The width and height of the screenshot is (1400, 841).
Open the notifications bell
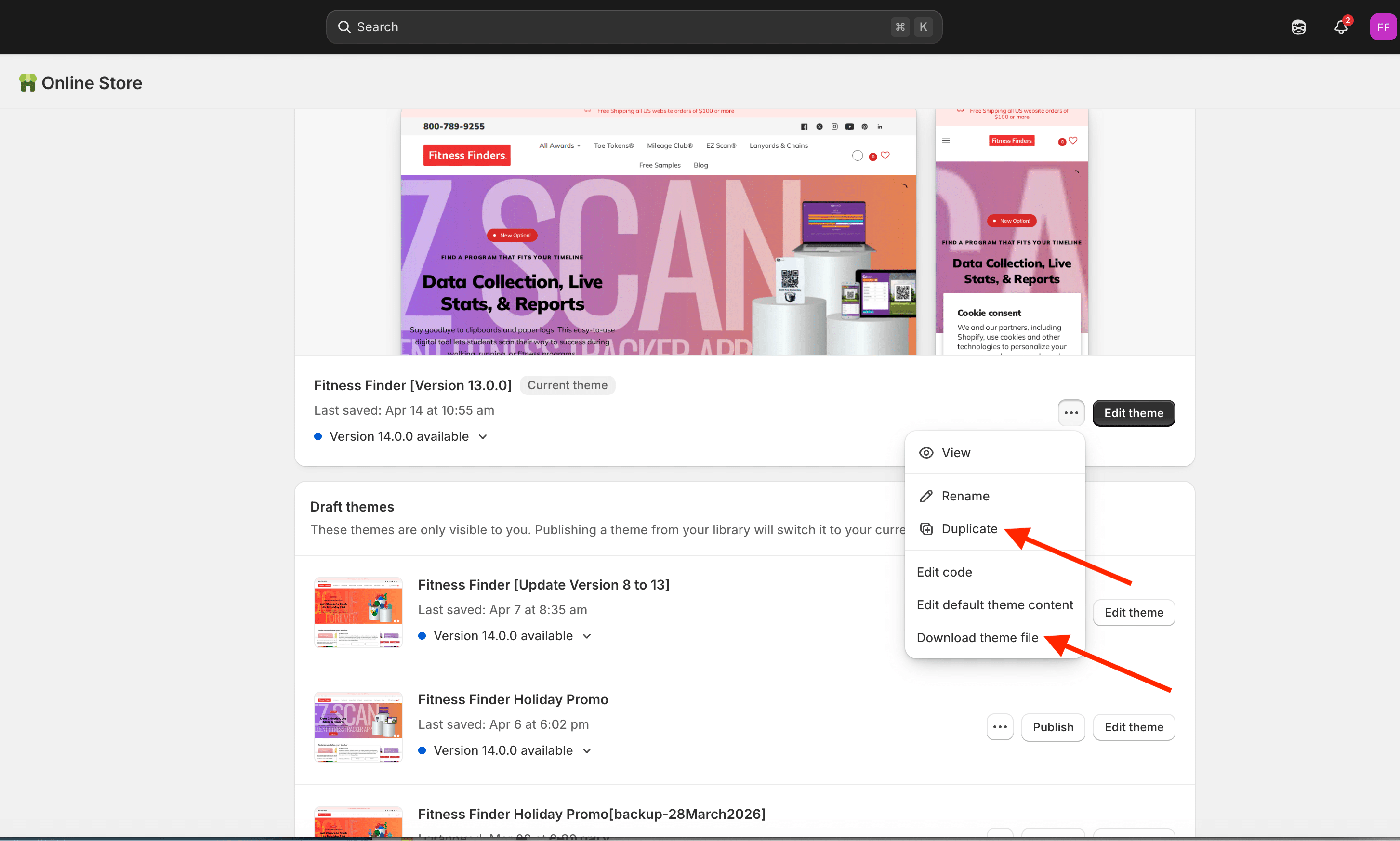[1340, 26]
